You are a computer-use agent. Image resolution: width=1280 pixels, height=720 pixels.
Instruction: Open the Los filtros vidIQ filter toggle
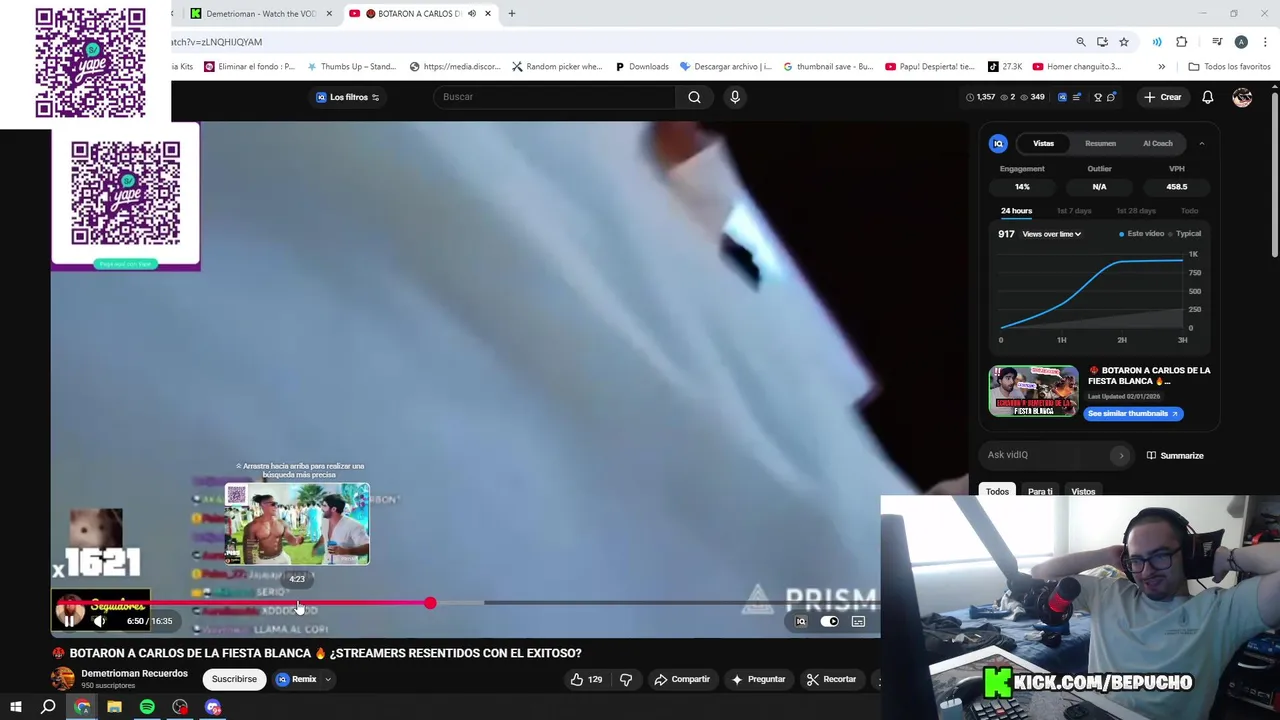pyautogui.click(x=348, y=97)
